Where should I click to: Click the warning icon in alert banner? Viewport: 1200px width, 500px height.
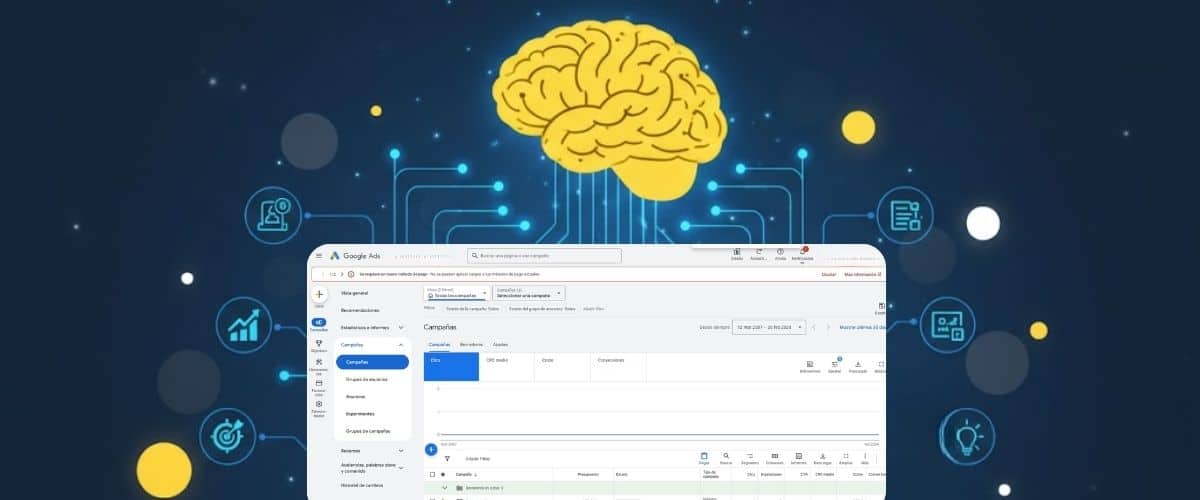[351, 274]
